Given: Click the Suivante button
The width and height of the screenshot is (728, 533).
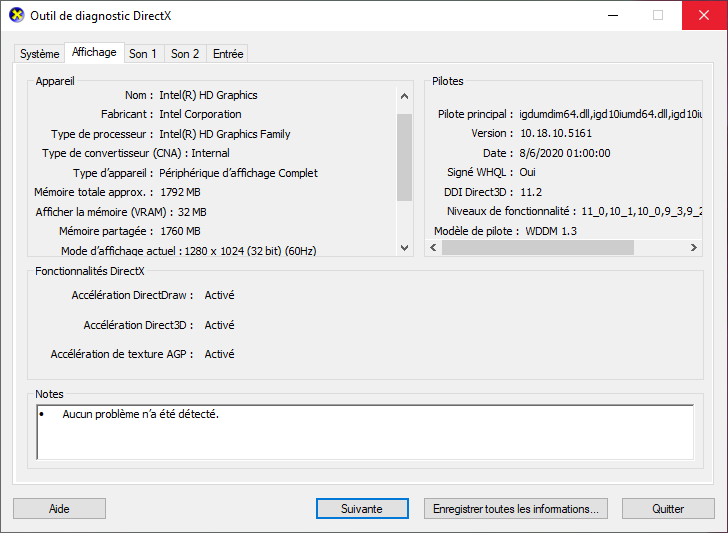Looking at the screenshot, I should (362, 509).
